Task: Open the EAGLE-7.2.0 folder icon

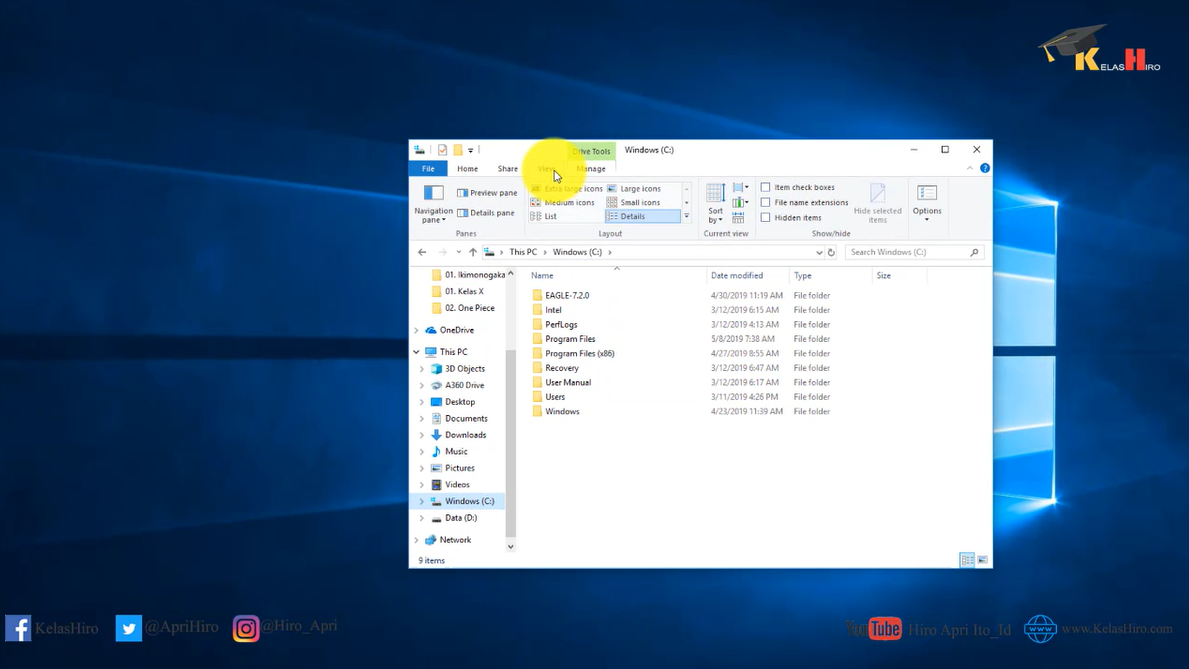Action: (537, 295)
